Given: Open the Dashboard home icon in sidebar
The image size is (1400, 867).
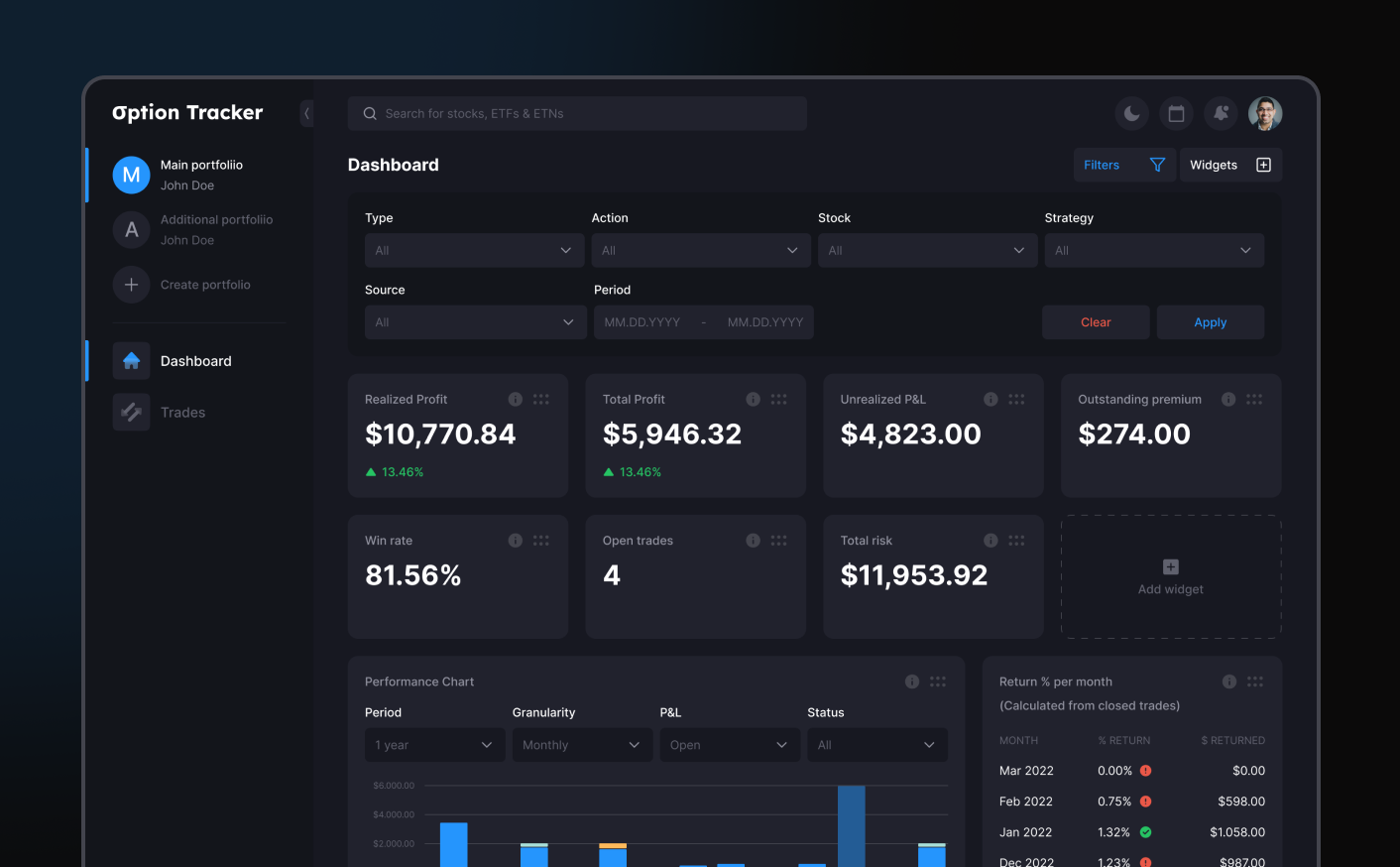Looking at the screenshot, I should point(131,360).
